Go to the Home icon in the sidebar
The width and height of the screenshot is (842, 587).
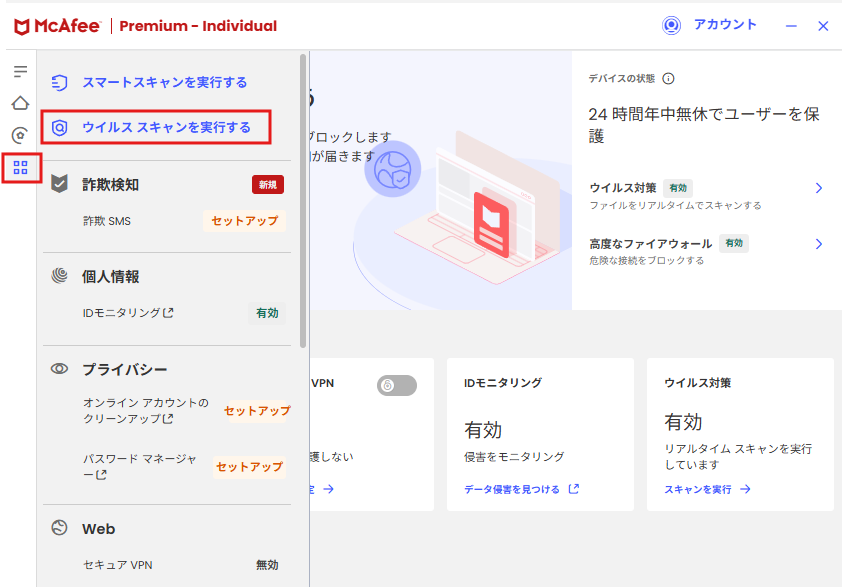[x=20, y=103]
